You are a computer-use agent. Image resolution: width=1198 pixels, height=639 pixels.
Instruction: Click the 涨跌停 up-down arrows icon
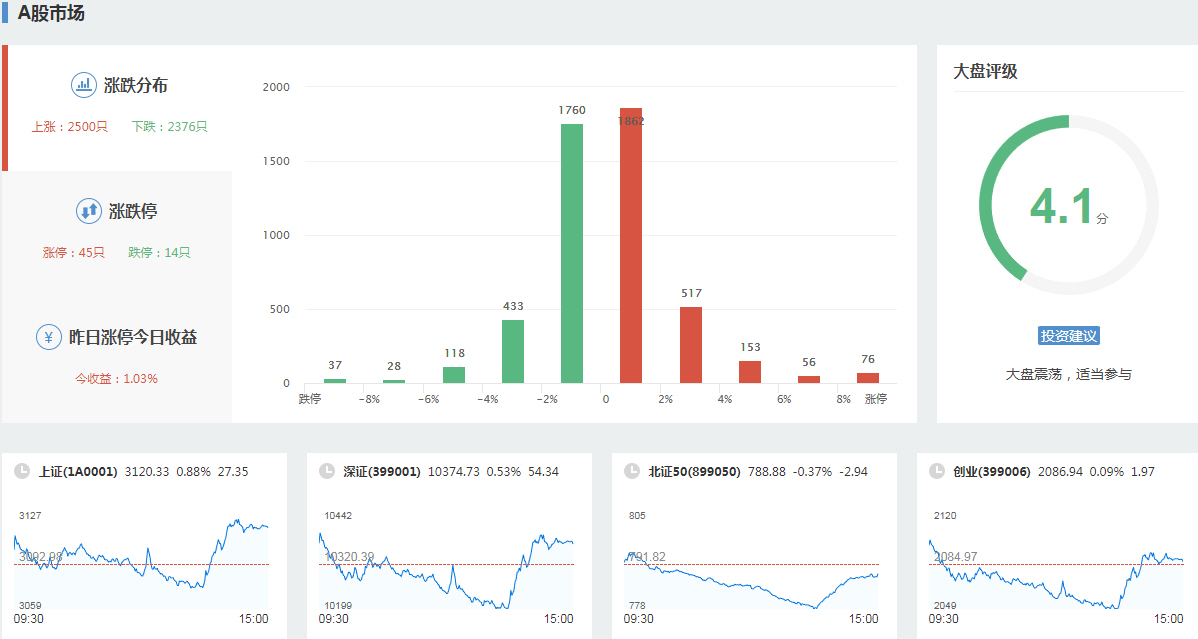(88, 211)
